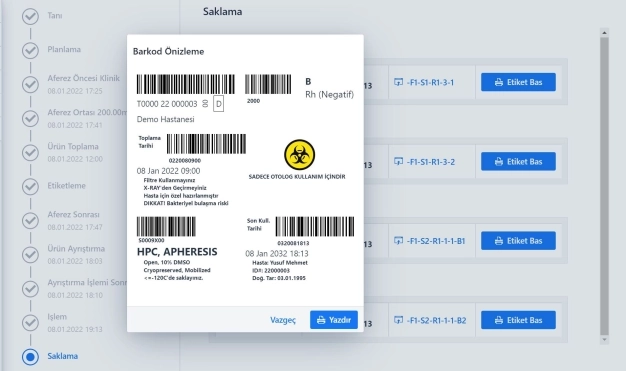Click Etiket Bas for -F1-S1-R1-3-2
Viewport: 626px width, 371px height.
click(518, 161)
